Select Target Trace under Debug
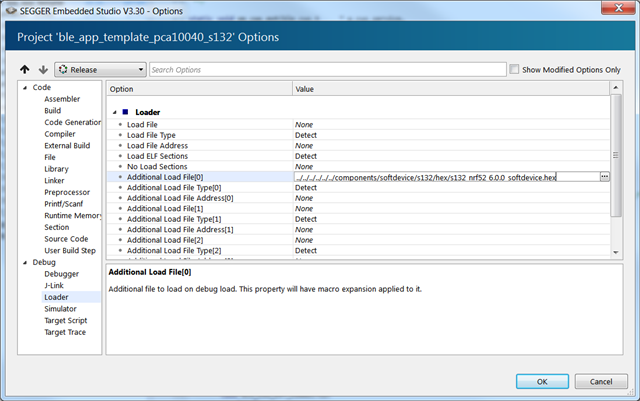640x401 pixels. [x=65, y=332]
